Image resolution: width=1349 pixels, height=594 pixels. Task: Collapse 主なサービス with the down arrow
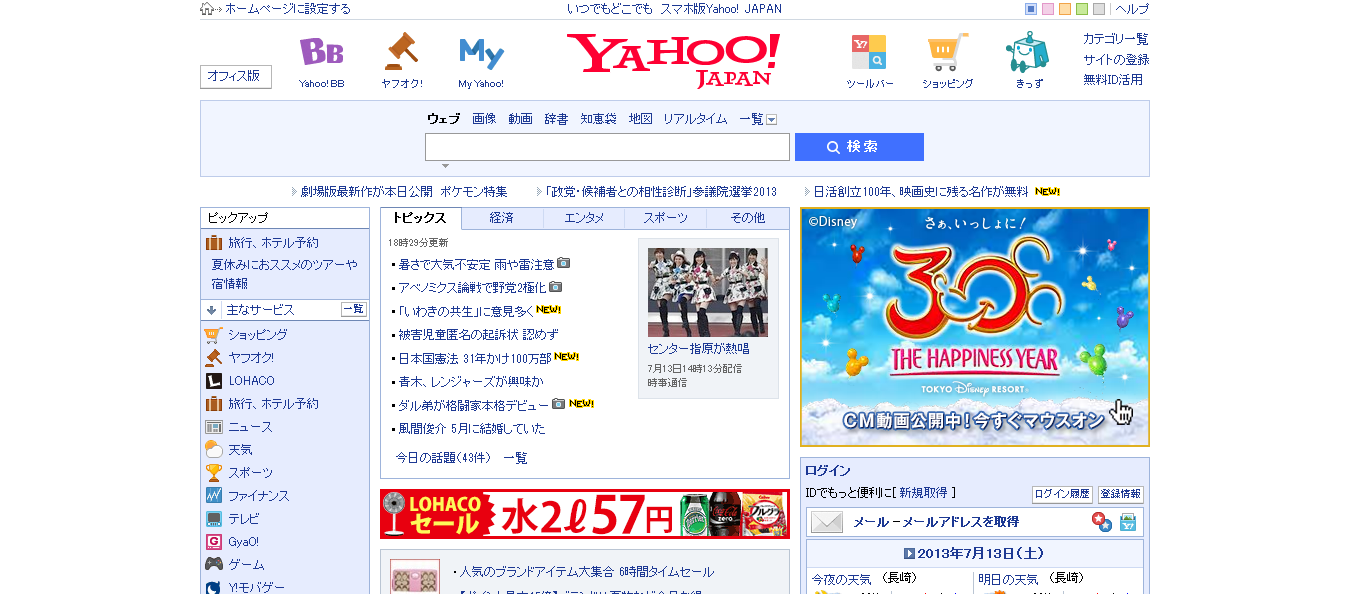coord(212,310)
